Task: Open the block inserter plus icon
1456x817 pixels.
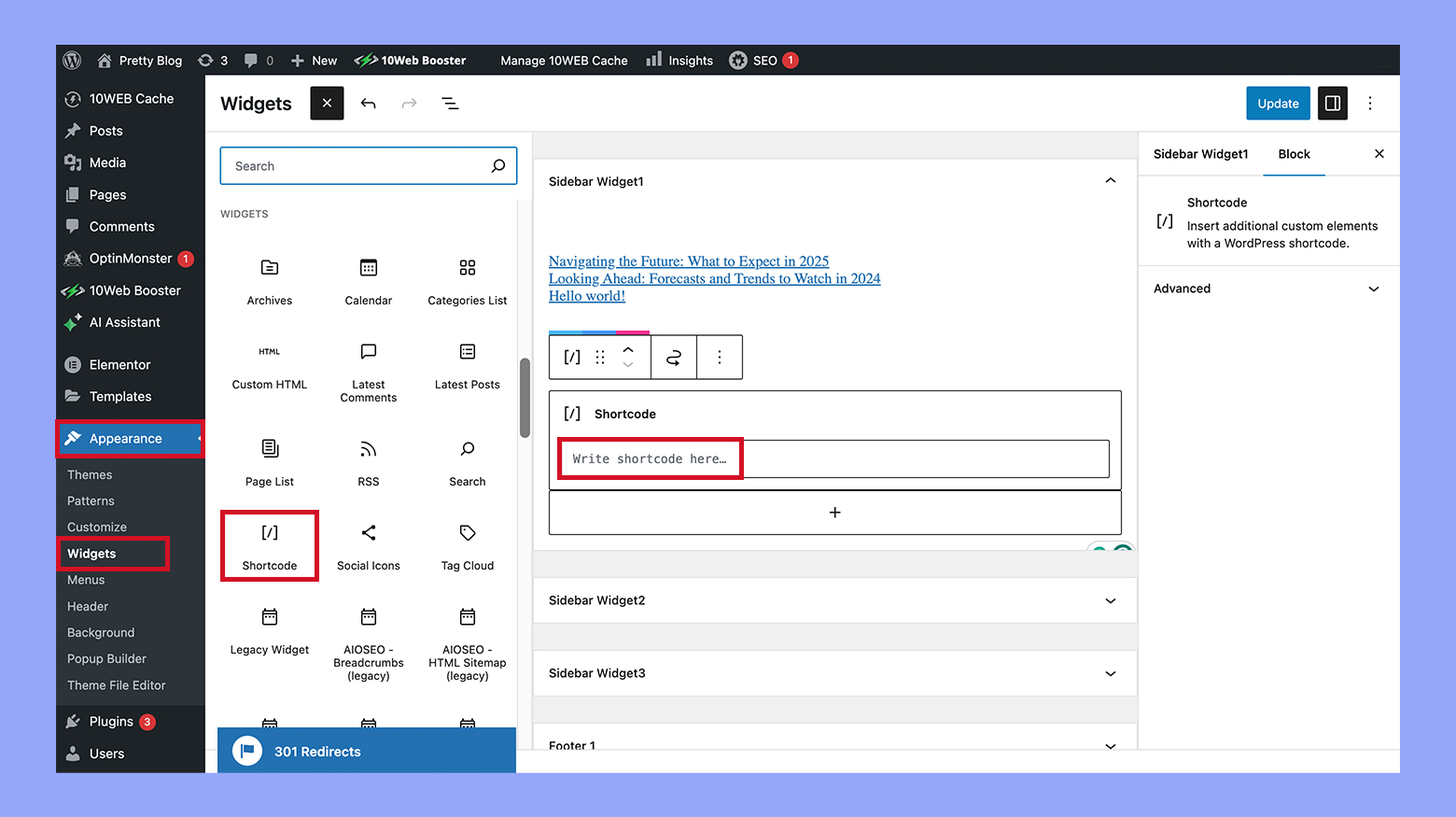Action: pos(834,512)
